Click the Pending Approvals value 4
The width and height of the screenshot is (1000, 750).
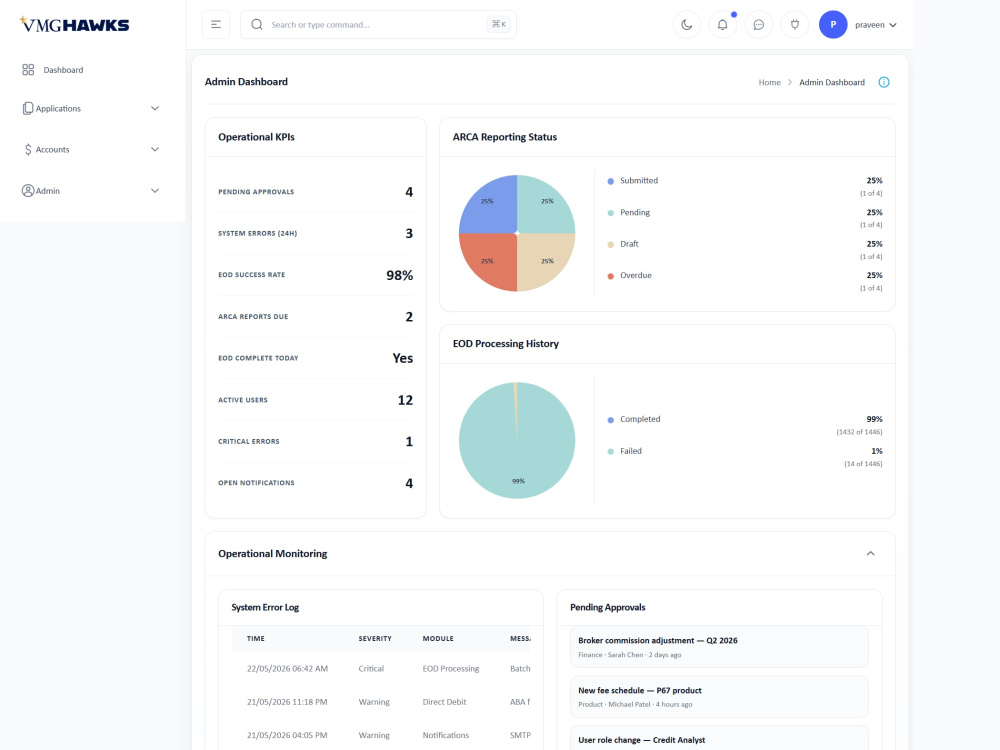[409, 192]
